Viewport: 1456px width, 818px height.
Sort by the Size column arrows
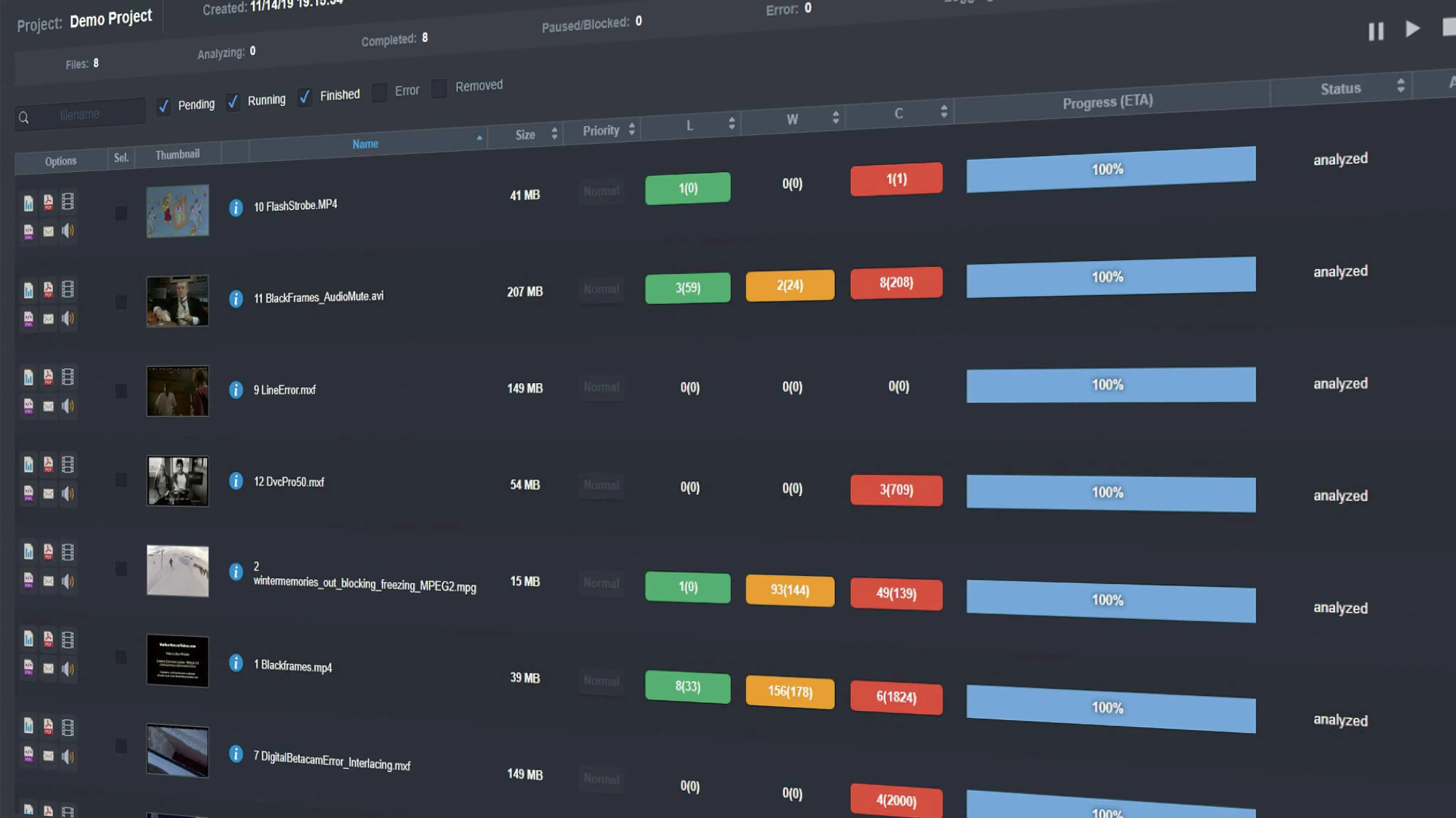coord(555,133)
